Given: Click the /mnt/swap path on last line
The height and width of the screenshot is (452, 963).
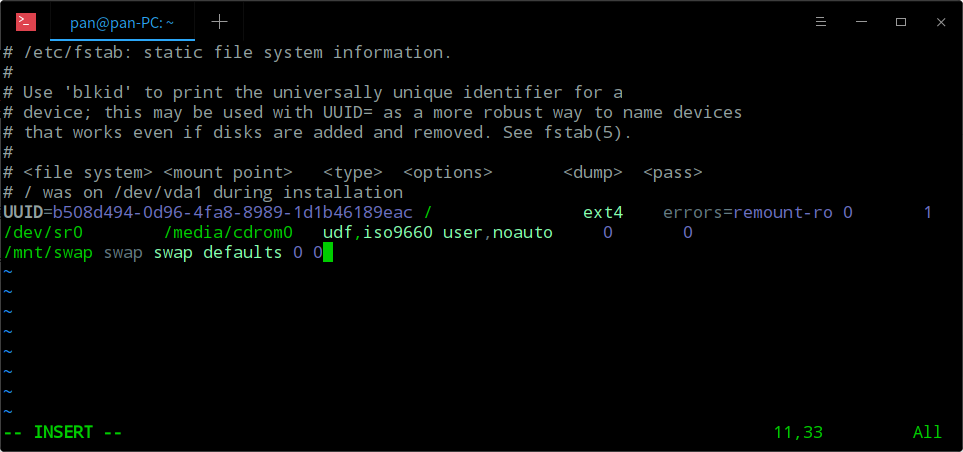Looking at the screenshot, I should (48, 252).
